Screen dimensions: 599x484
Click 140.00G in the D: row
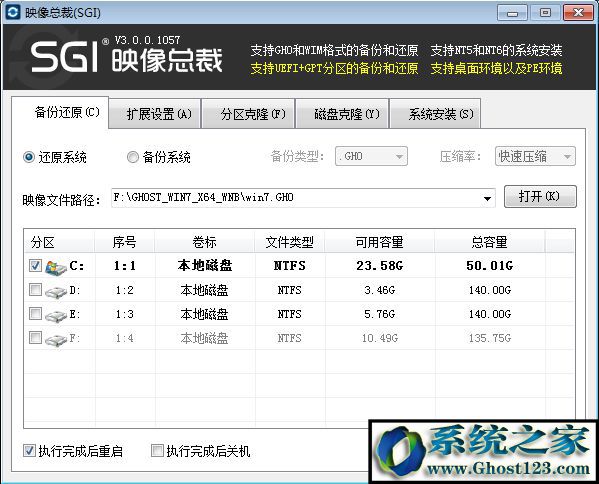(x=490, y=290)
